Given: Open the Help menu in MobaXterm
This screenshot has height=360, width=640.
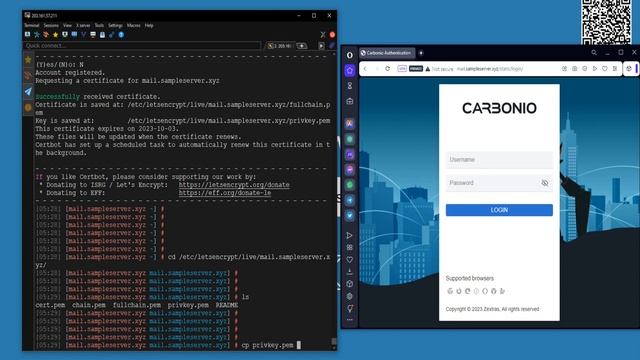Looking at the screenshot, I should 149,25.
